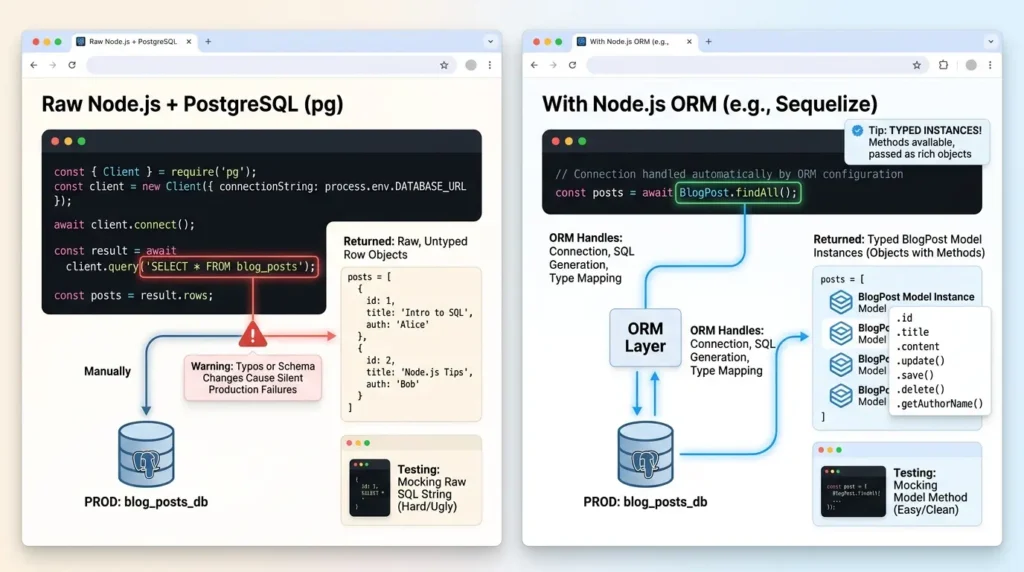Go back in the left browser window
Viewport: 1024px width, 572px height.
(34, 65)
